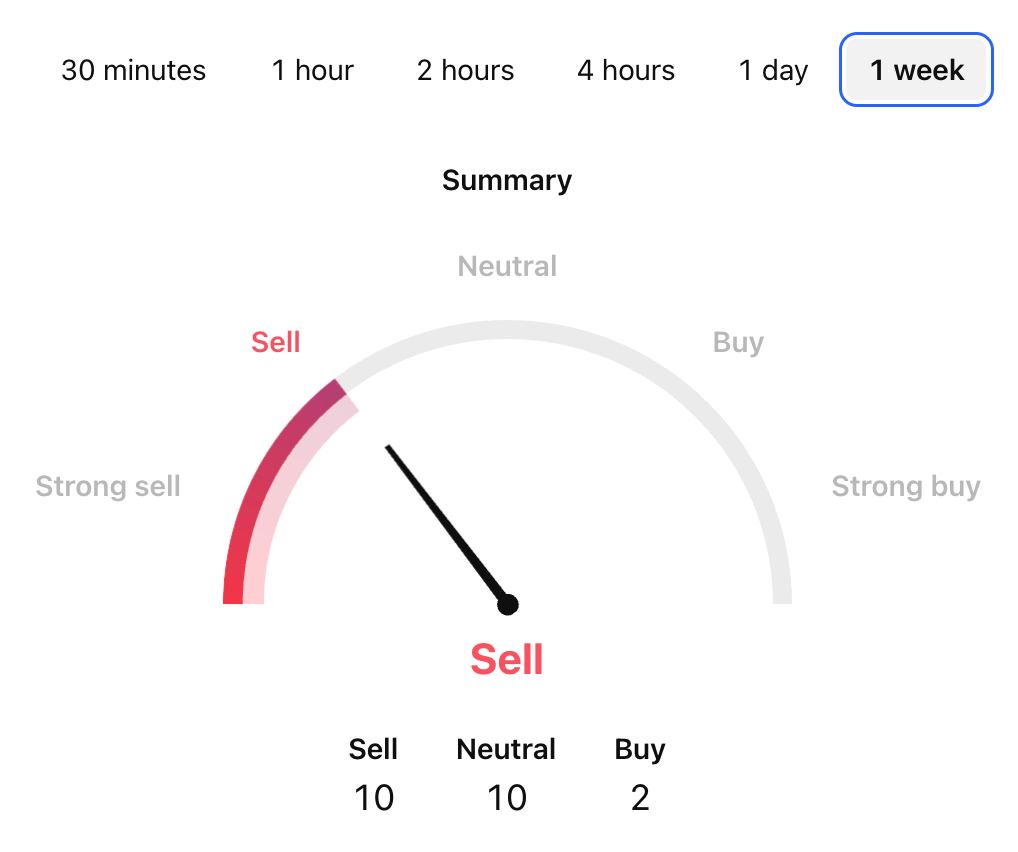
Task: Click the Neutral label above gauge
Action: [507, 266]
